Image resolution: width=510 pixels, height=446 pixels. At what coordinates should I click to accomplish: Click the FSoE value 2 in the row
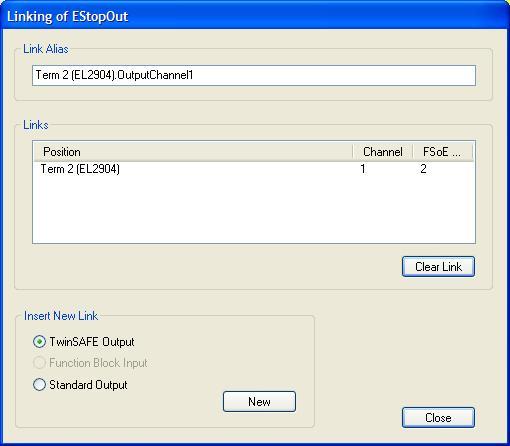point(423,169)
